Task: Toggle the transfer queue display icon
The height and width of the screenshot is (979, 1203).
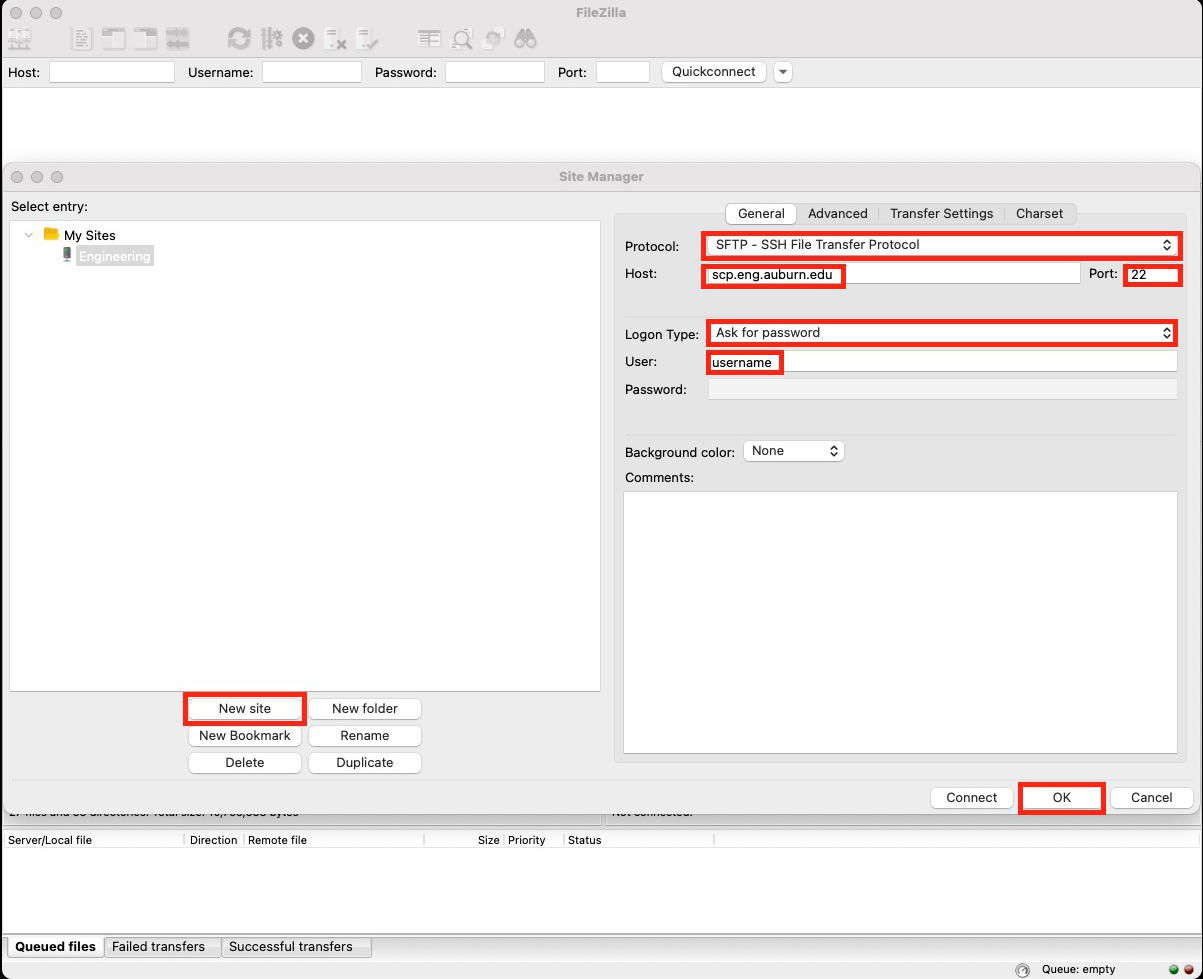Action: pyautogui.click(x=178, y=39)
